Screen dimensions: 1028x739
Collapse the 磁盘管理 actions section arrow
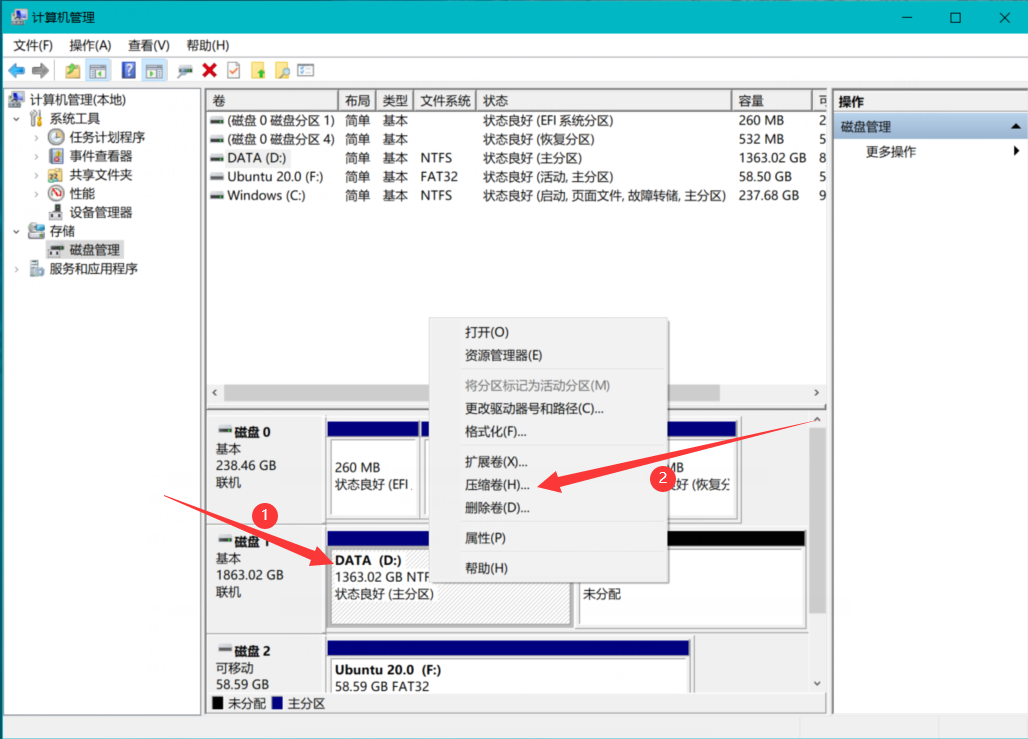pyautogui.click(x=1015, y=126)
